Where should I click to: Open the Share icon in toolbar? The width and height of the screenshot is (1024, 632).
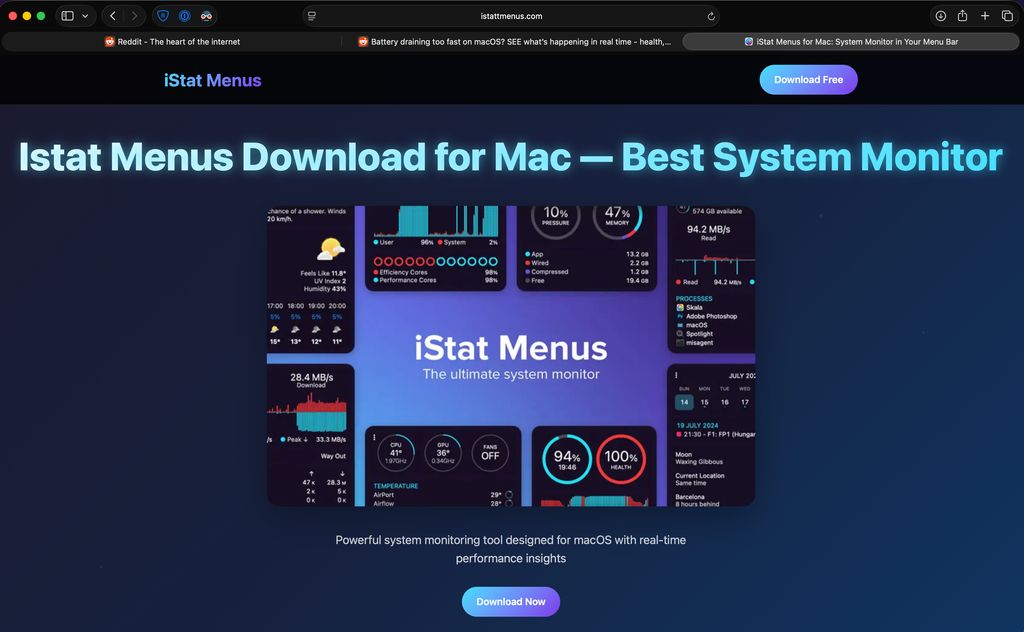(962, 16)
